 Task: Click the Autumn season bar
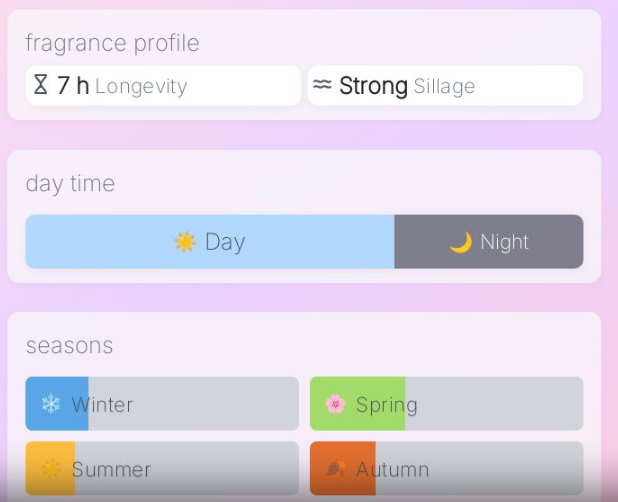446,469
